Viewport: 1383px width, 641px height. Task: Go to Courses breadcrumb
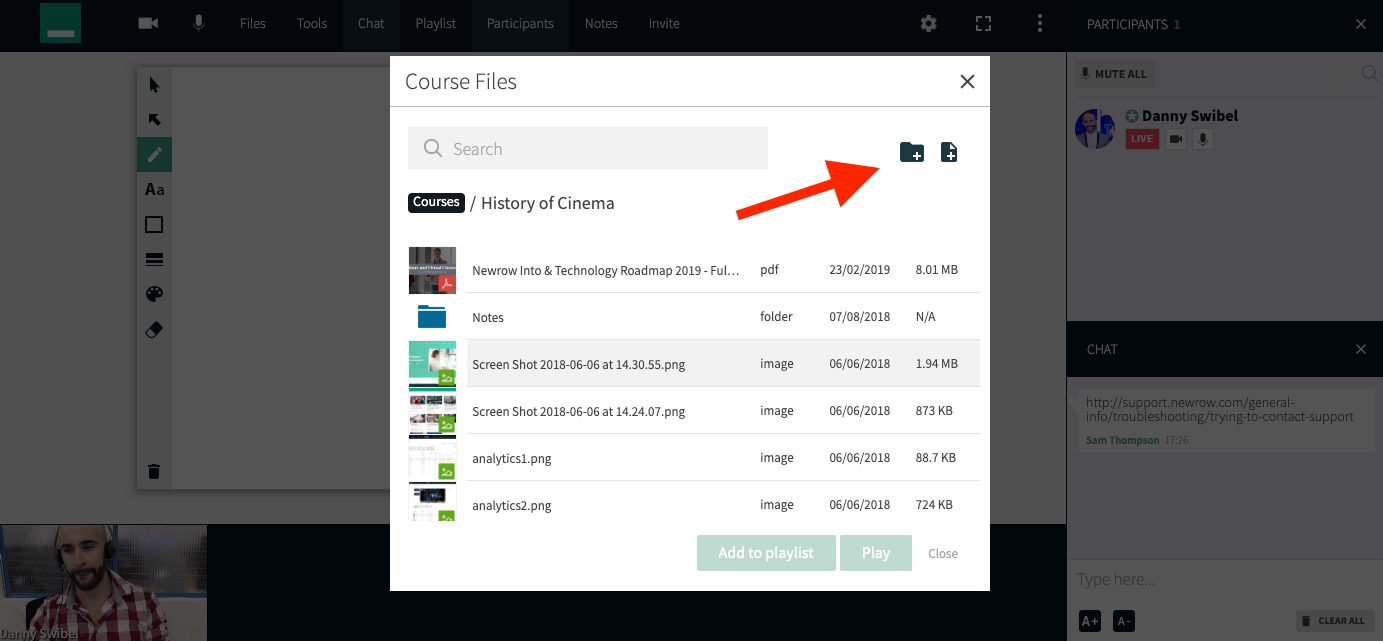pos(436,202)
